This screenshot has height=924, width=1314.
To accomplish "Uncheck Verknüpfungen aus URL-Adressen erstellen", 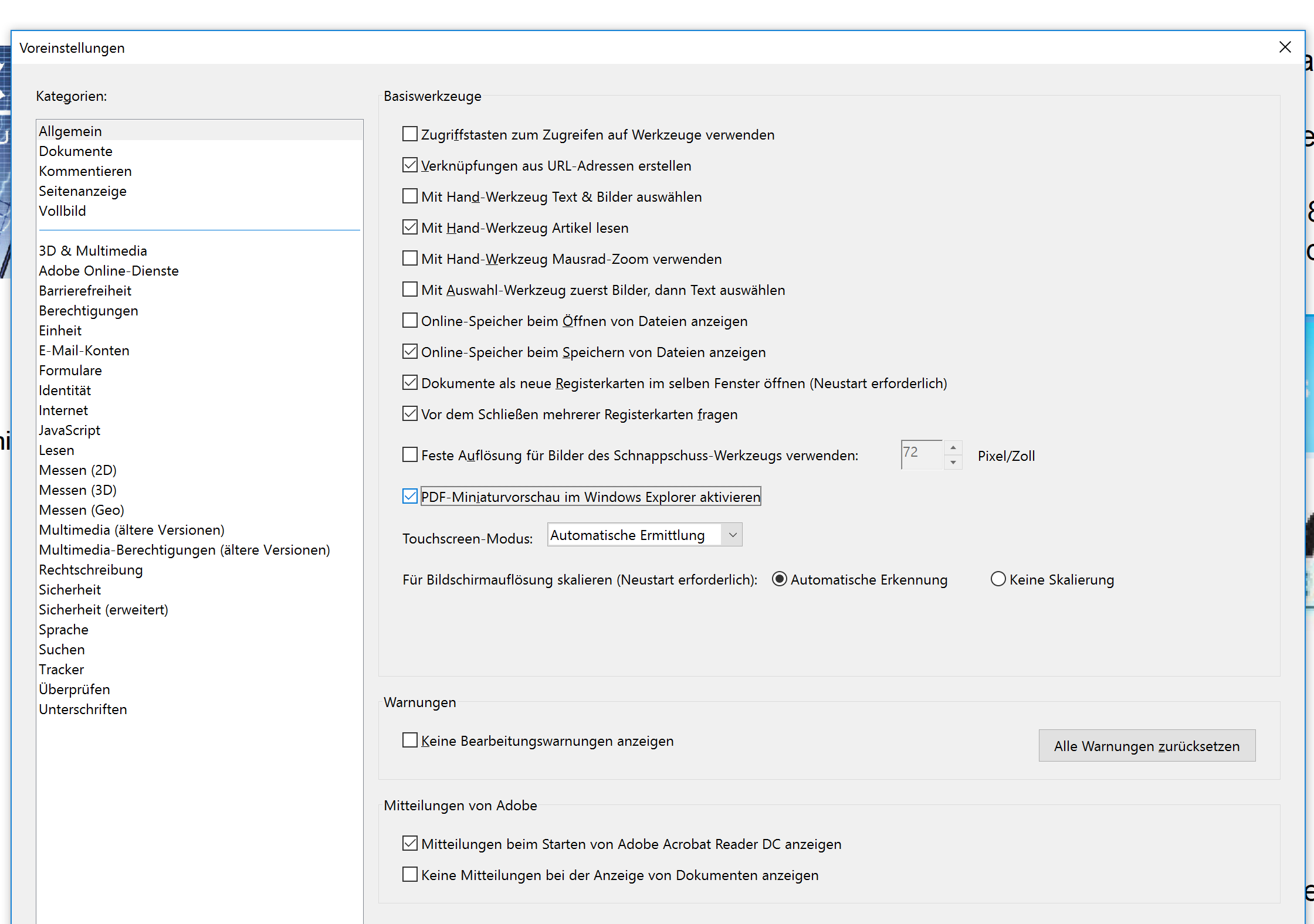I will (x=410, y=165).
